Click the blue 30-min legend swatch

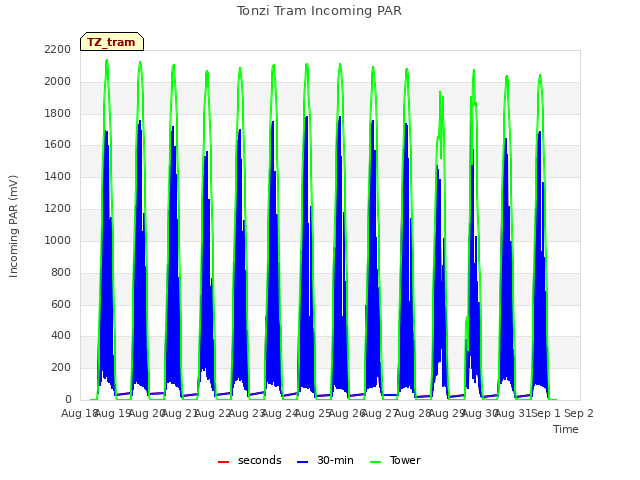[302, 462]
